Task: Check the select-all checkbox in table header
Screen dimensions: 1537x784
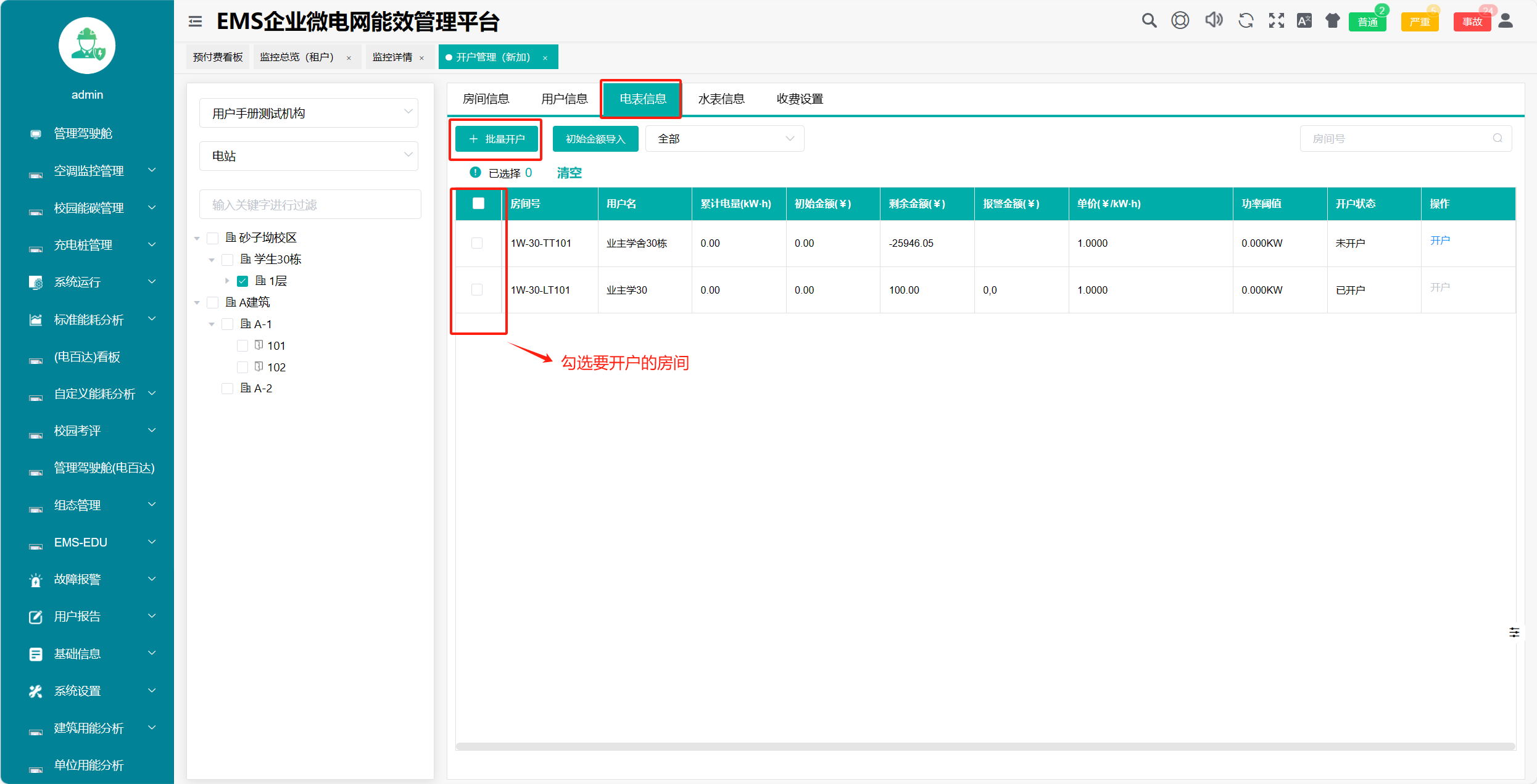Action: (478, 204)
